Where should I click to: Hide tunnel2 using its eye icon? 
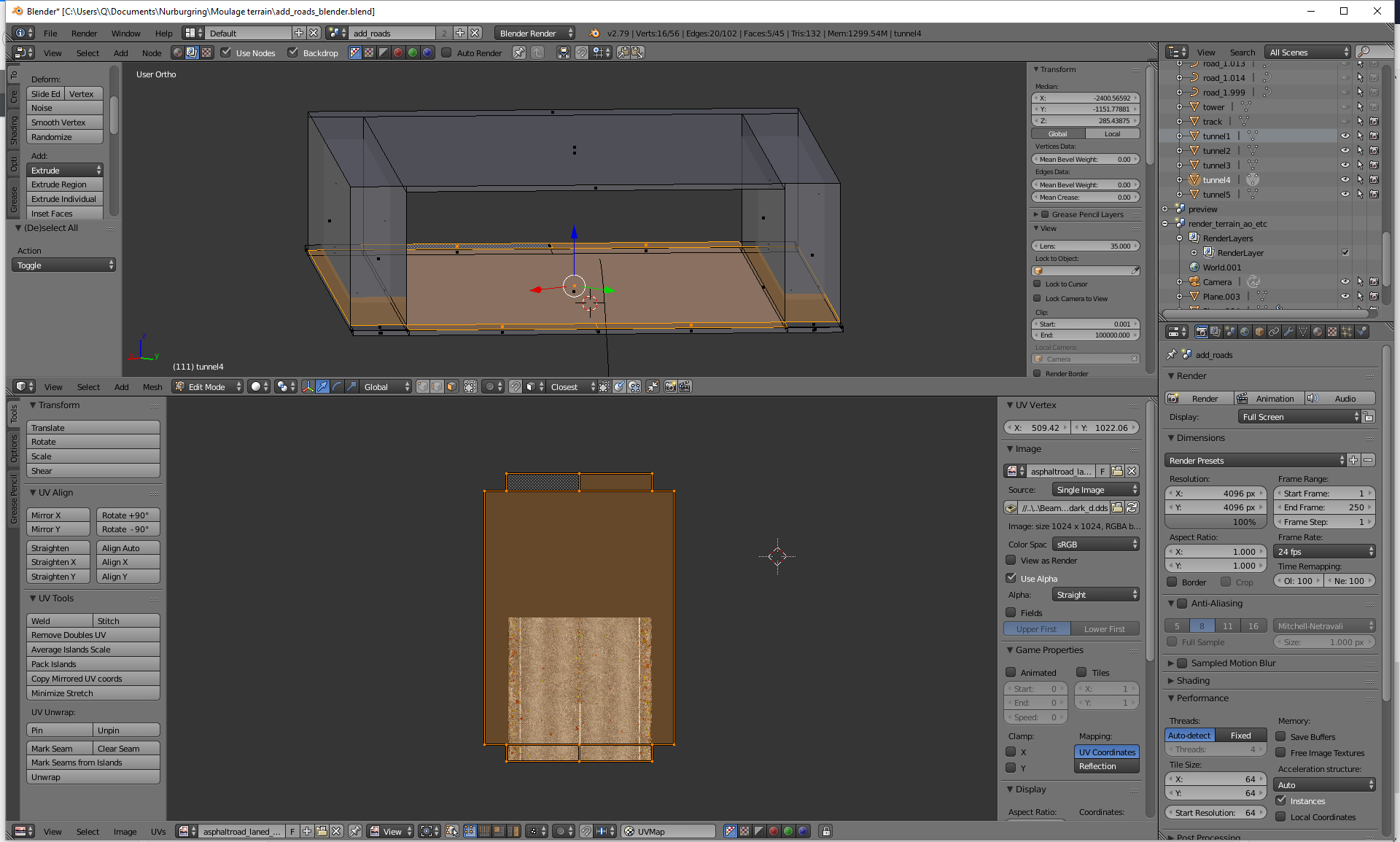point(1345,151)
